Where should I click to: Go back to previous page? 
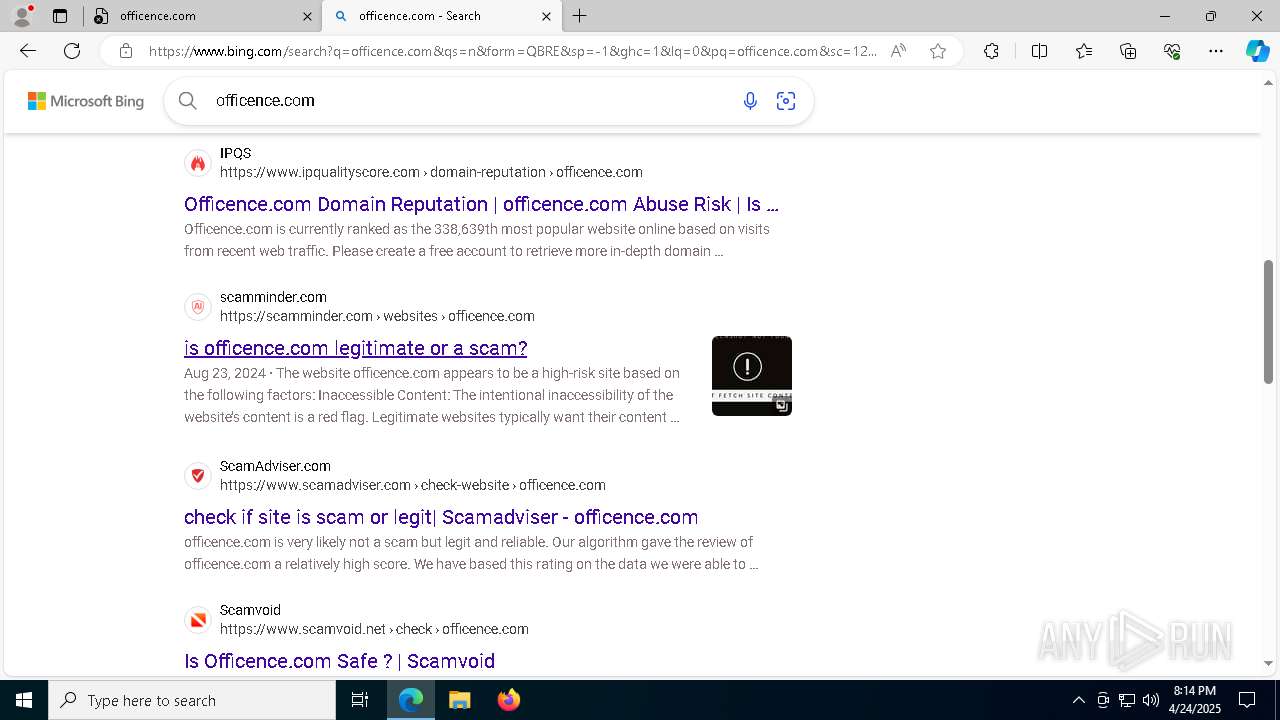pos(28,51)
